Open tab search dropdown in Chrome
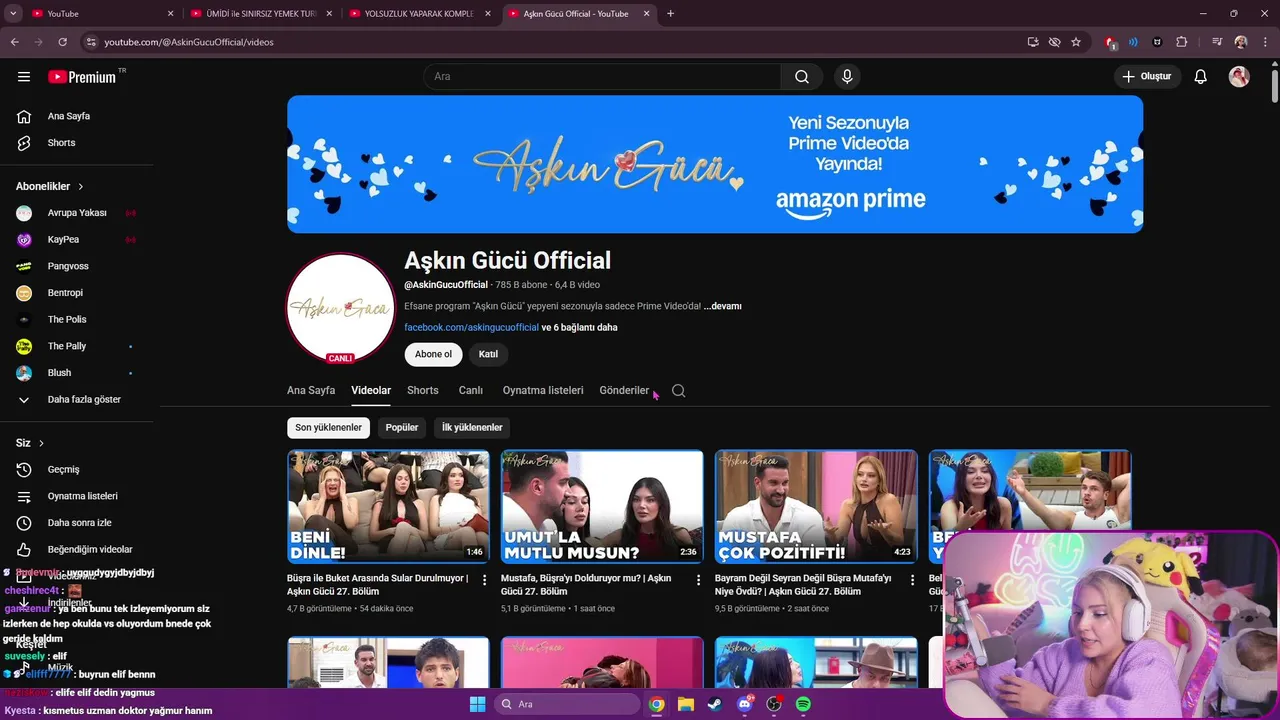 click(13, 14)
